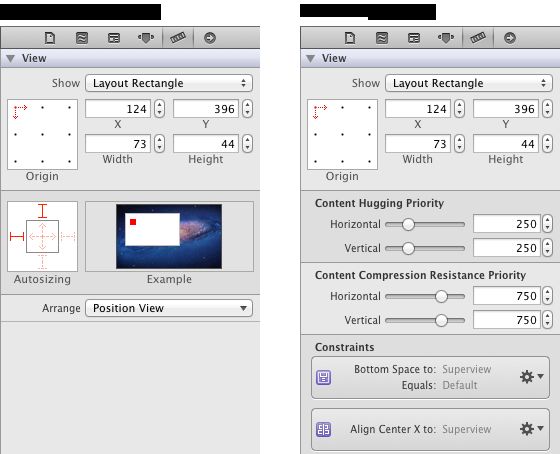
Task: Toggle top margin strut in Autosizing
Action: click(x=42, y=211)
